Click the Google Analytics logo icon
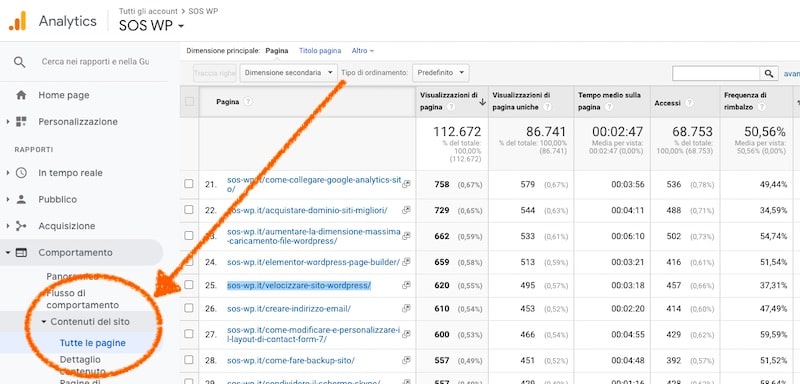This screenshot has height=384, width=800. pyautogui.click(x=17, y=21)
